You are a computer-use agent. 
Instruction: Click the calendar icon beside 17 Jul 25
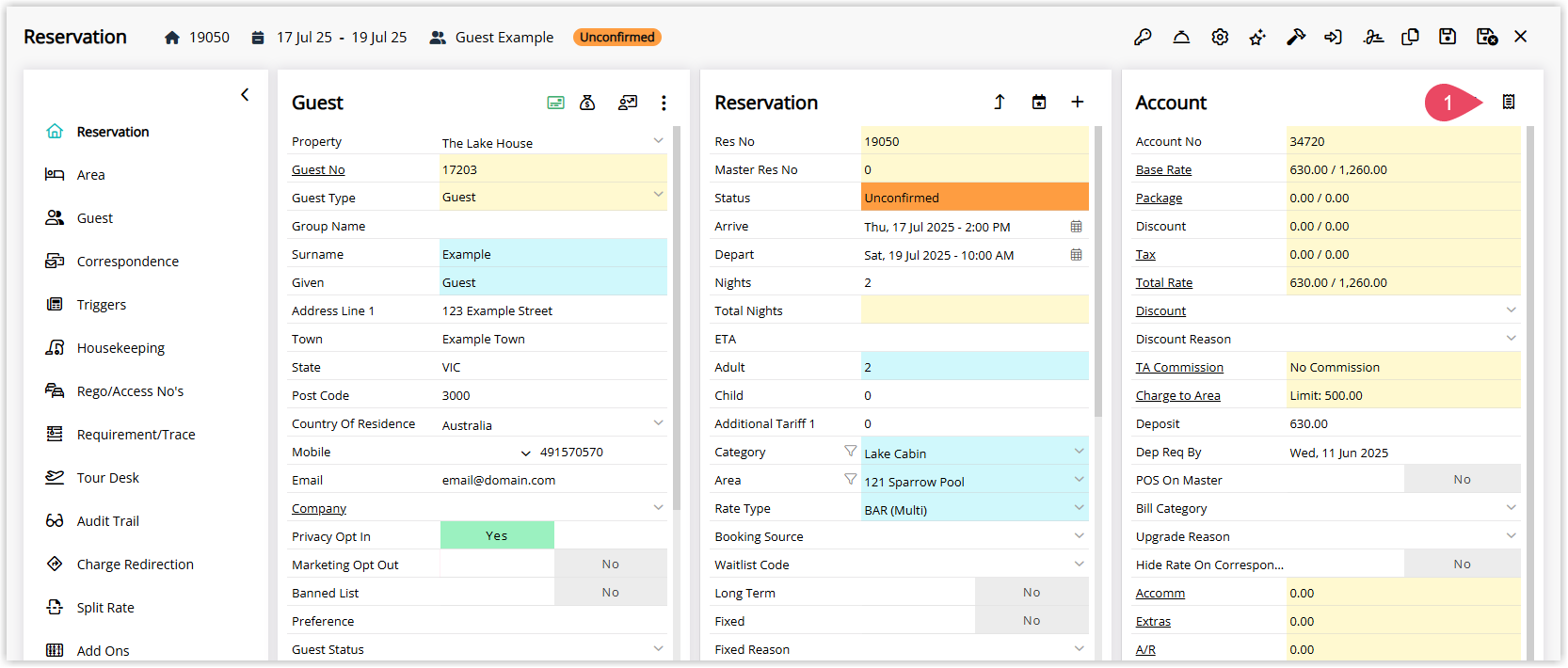(x=258, y=38)
